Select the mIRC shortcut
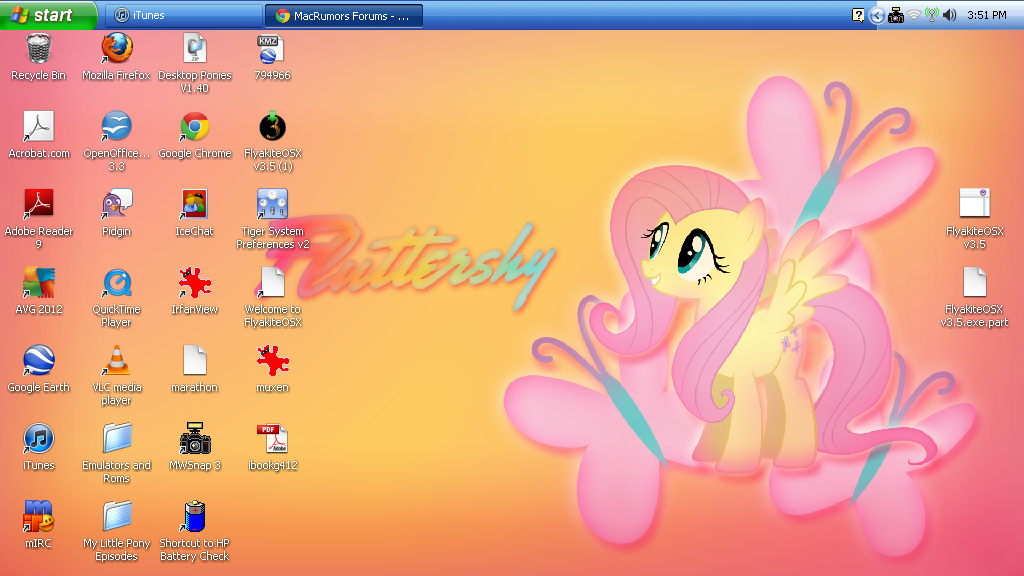The image size is (1024, 576). [39, 516]
